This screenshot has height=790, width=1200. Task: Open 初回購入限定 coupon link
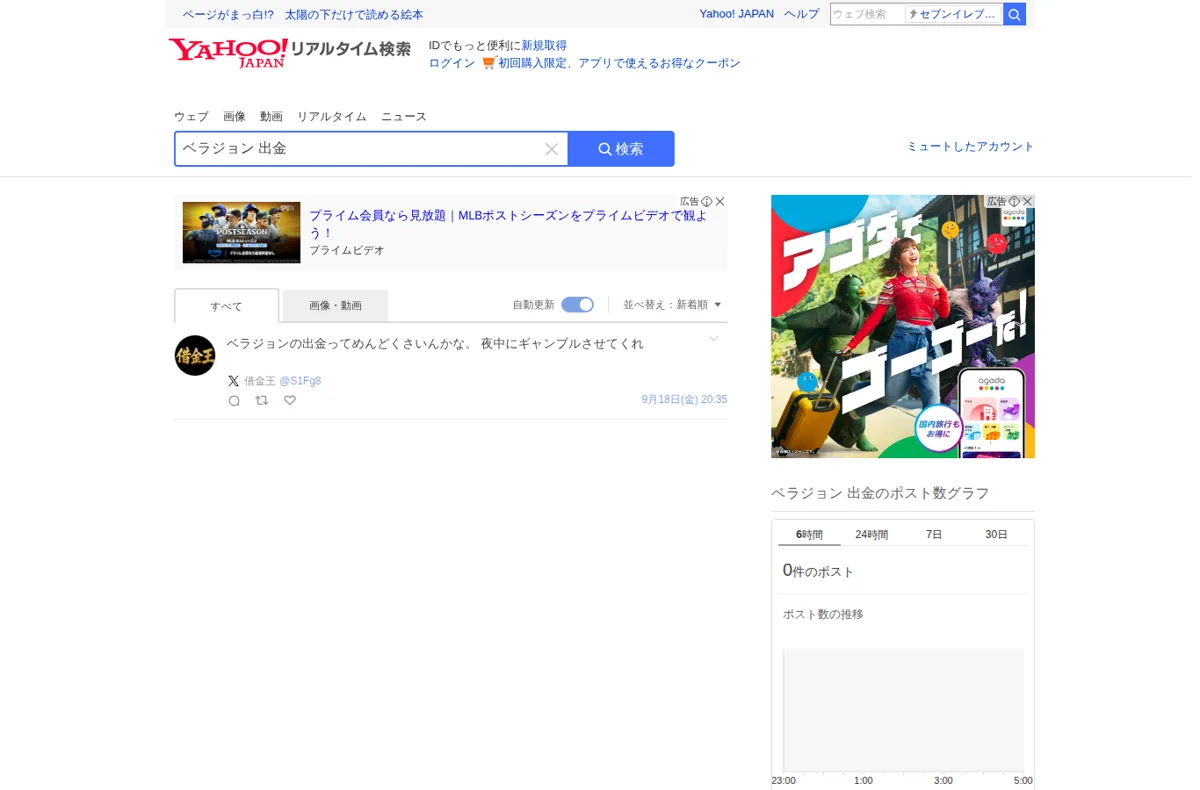click(x=619, y=63)
